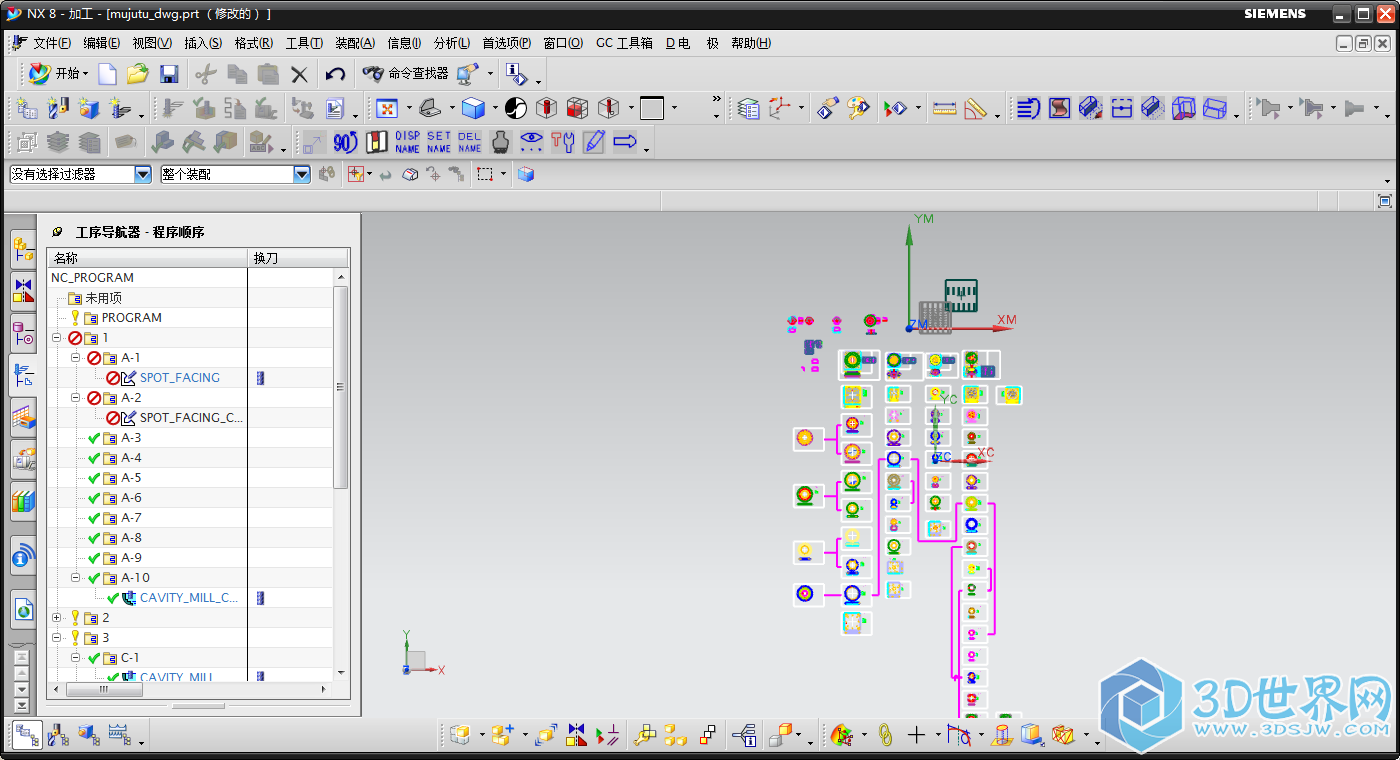
Task: Click the Create Tool icon
Action: tap(58, 108)
